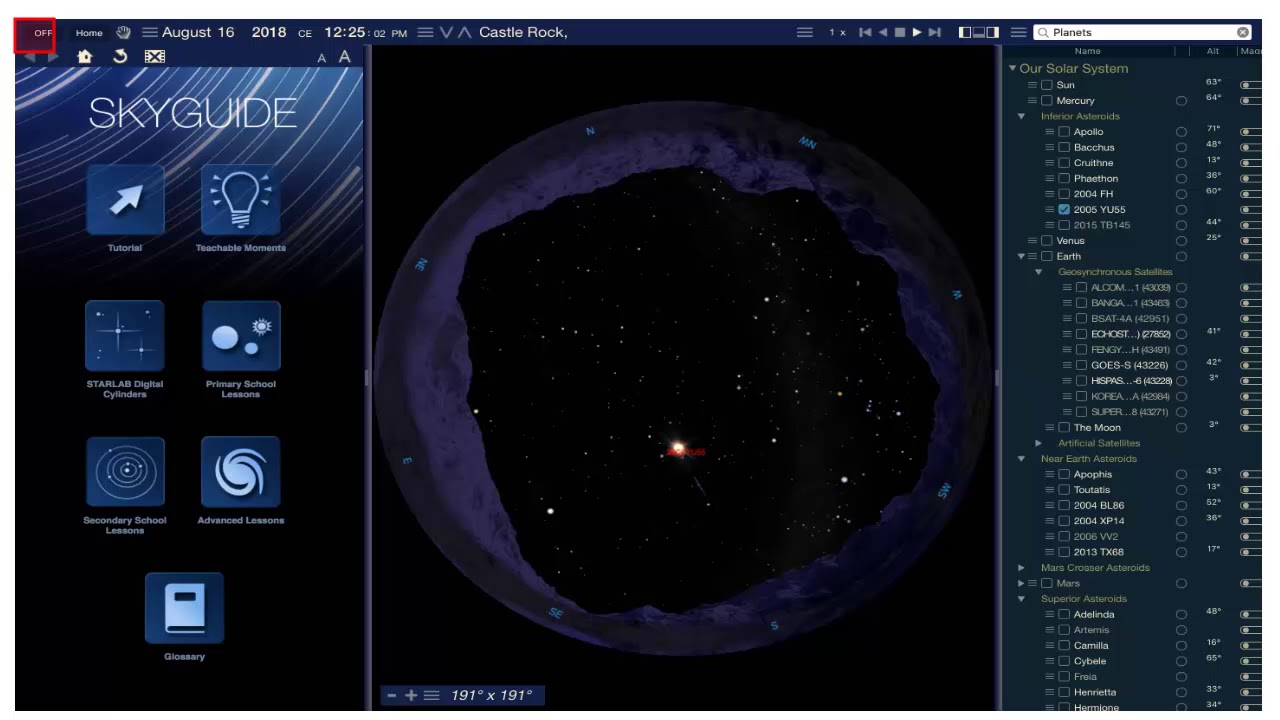Toggle the right panel layout icon
The image size is (1280, 720).
tap(992, 32)
